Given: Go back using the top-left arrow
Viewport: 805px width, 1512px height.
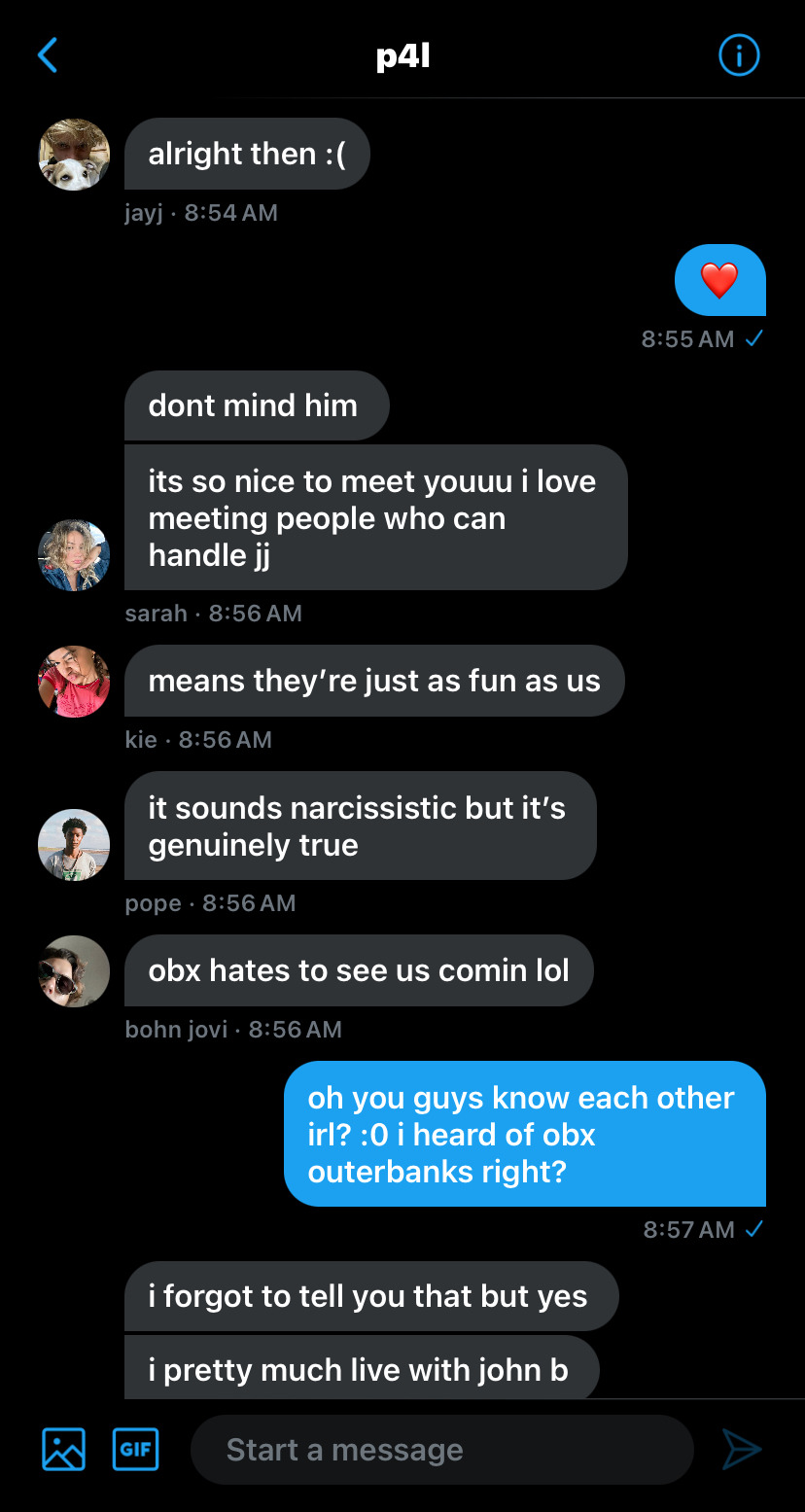Looking at the screenshot, I should (x=48, y=55).
